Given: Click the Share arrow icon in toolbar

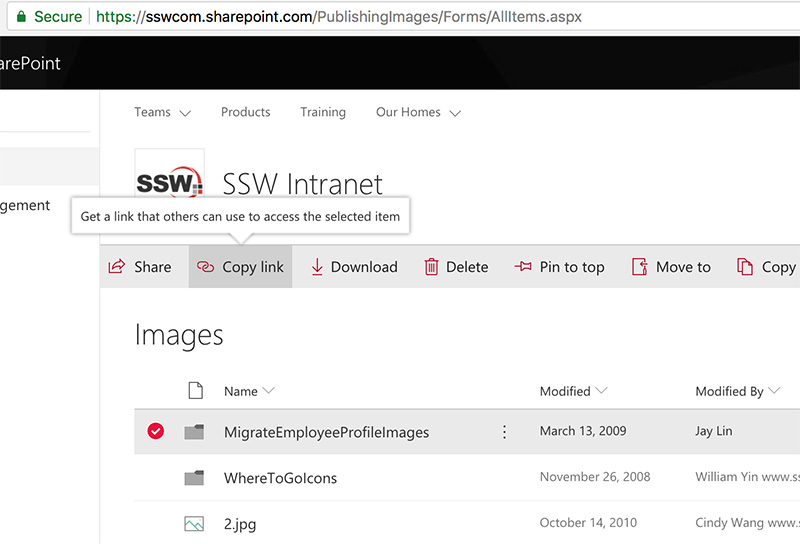Looking at the screenshot, I should coord(117,267).
